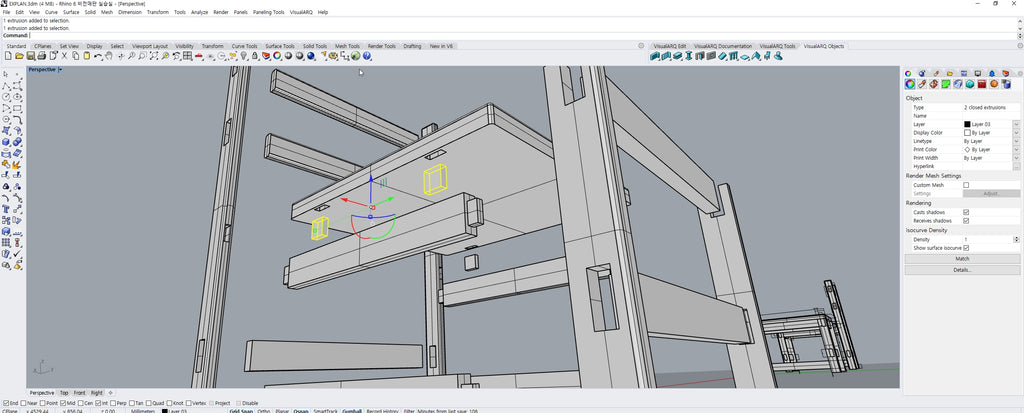This screenshot has width=1024, height=413.
Task: Click the light bulb Hide objects icon
Action: pos(244,56)
